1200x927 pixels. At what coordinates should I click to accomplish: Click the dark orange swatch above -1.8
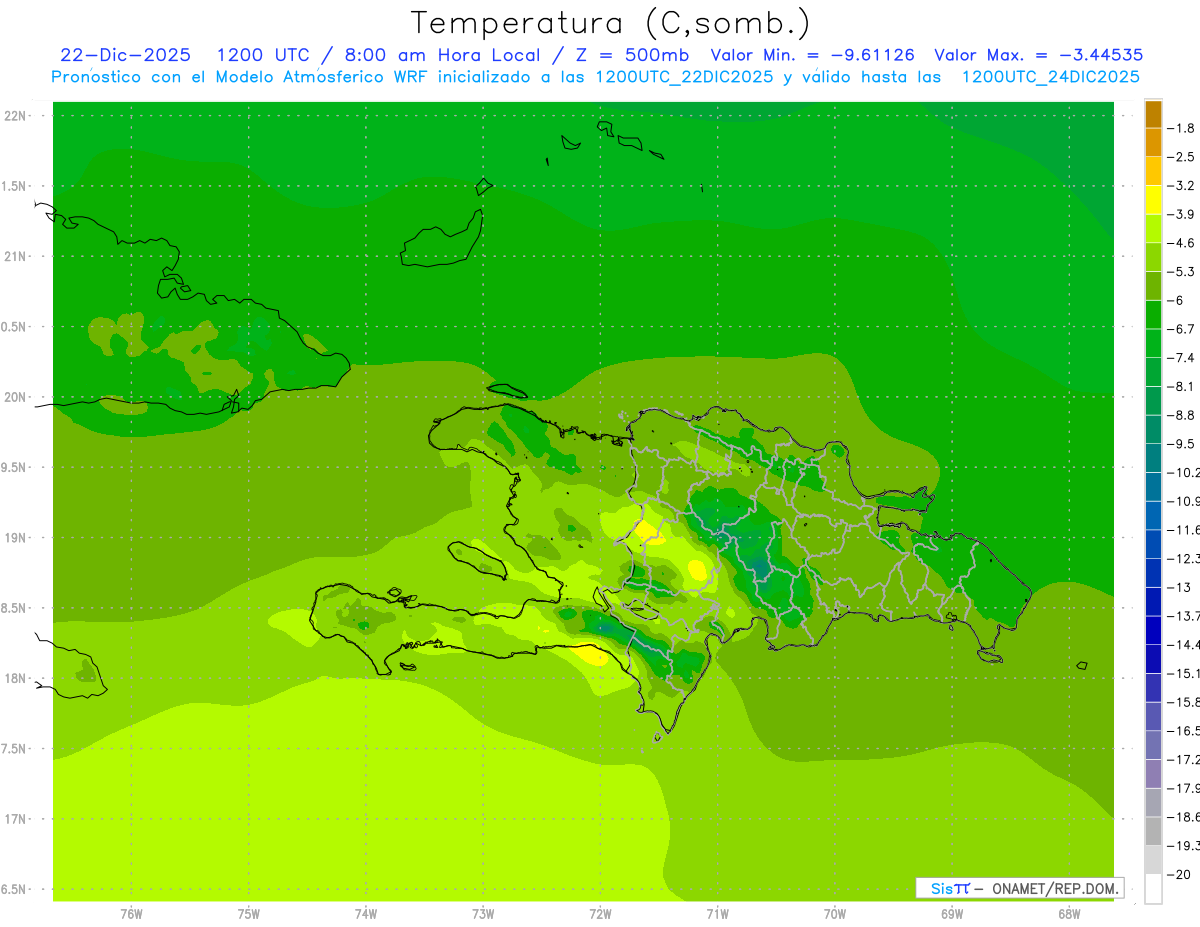tap(1154, 115)
